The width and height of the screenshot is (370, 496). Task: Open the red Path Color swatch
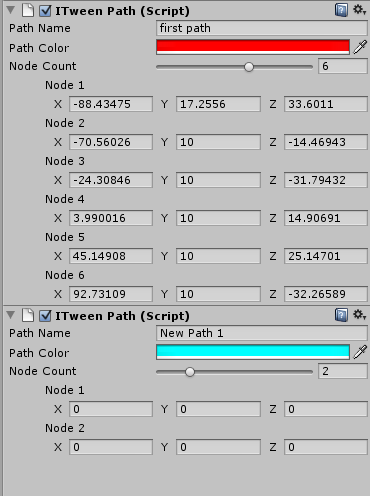tap(253, 47)
